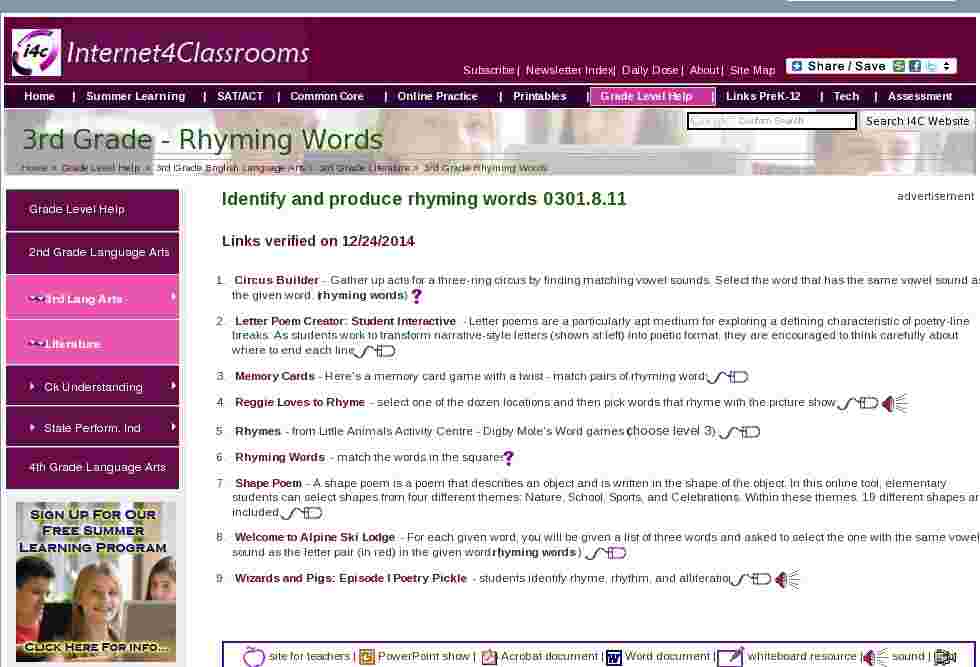
Task: Open Letter Poem Creator: Student Interactive link
Action: (x=346, y=321)
